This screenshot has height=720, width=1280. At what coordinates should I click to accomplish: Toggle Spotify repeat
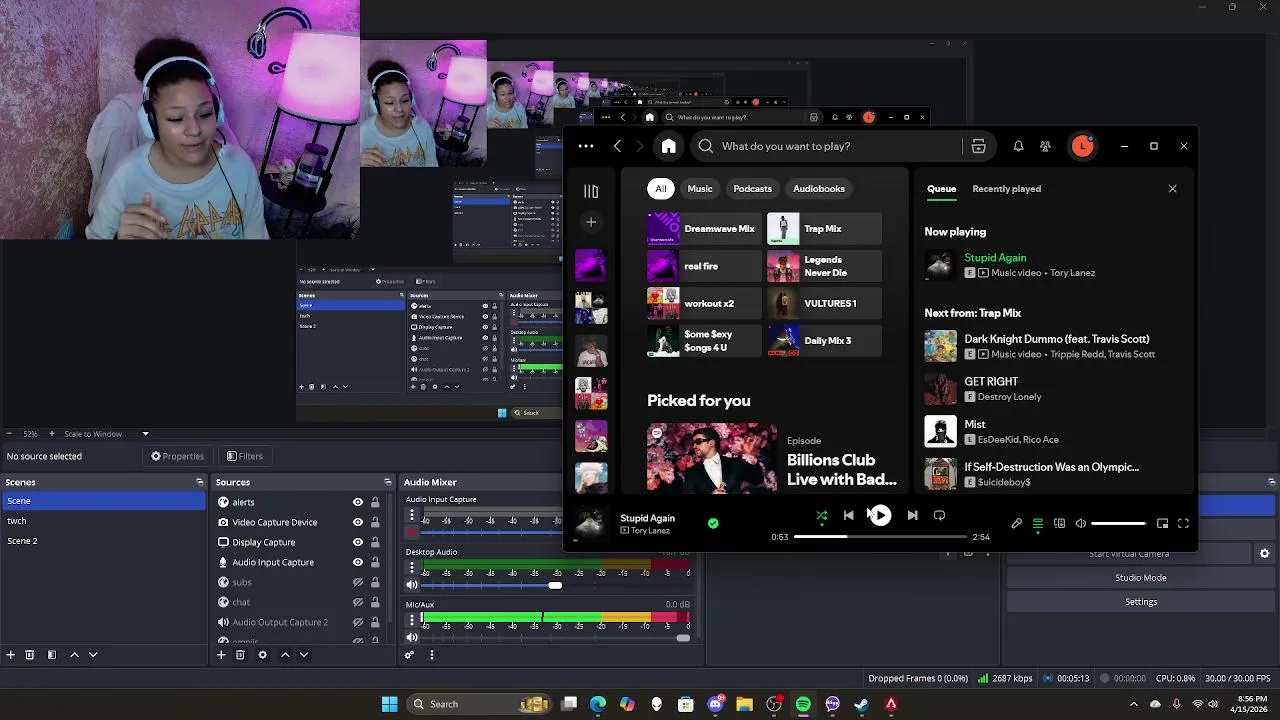pyautogui.click(x=939, y=515)
